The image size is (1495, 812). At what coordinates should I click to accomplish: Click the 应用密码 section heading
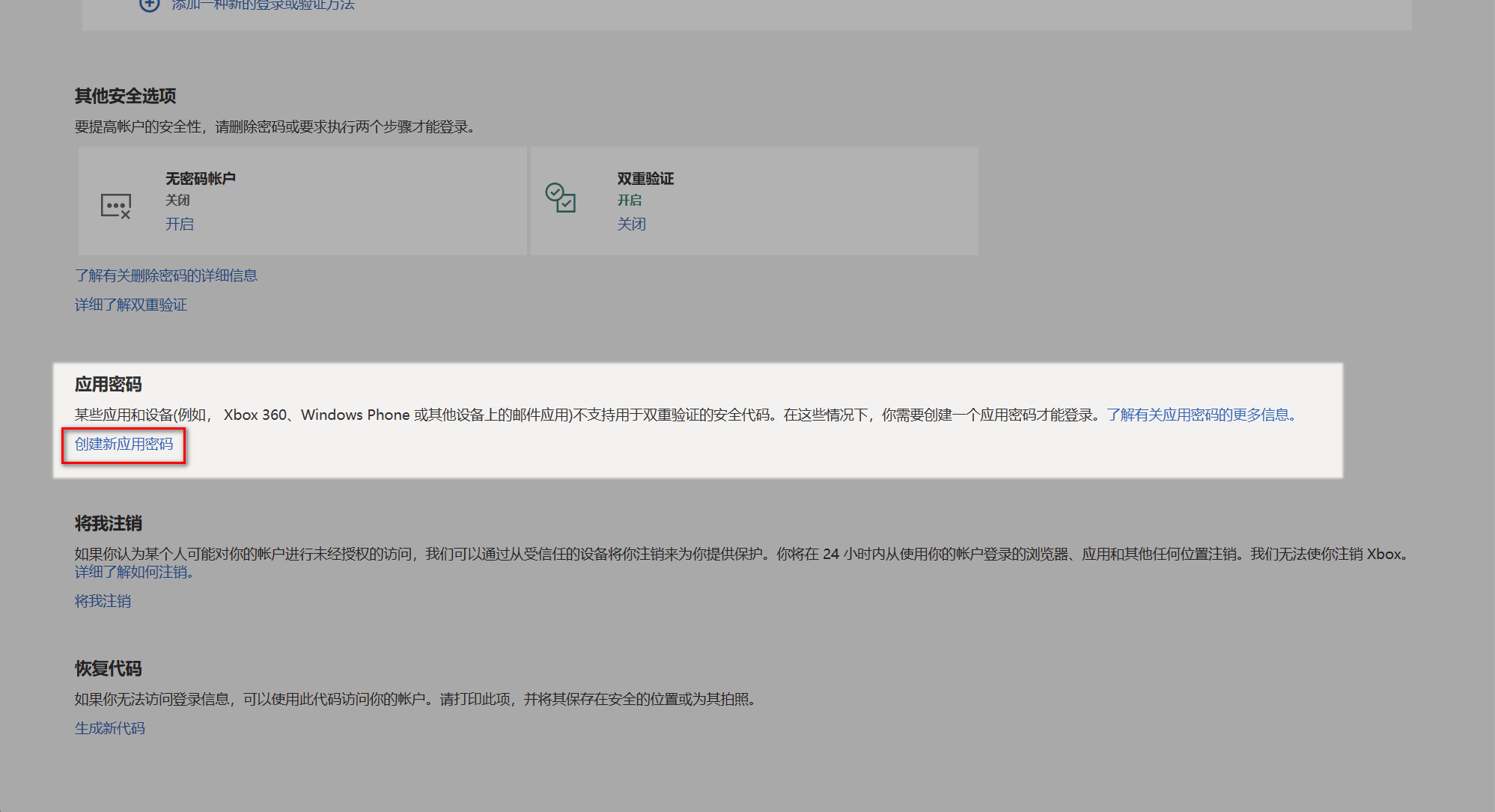click(x=108, y=385)
